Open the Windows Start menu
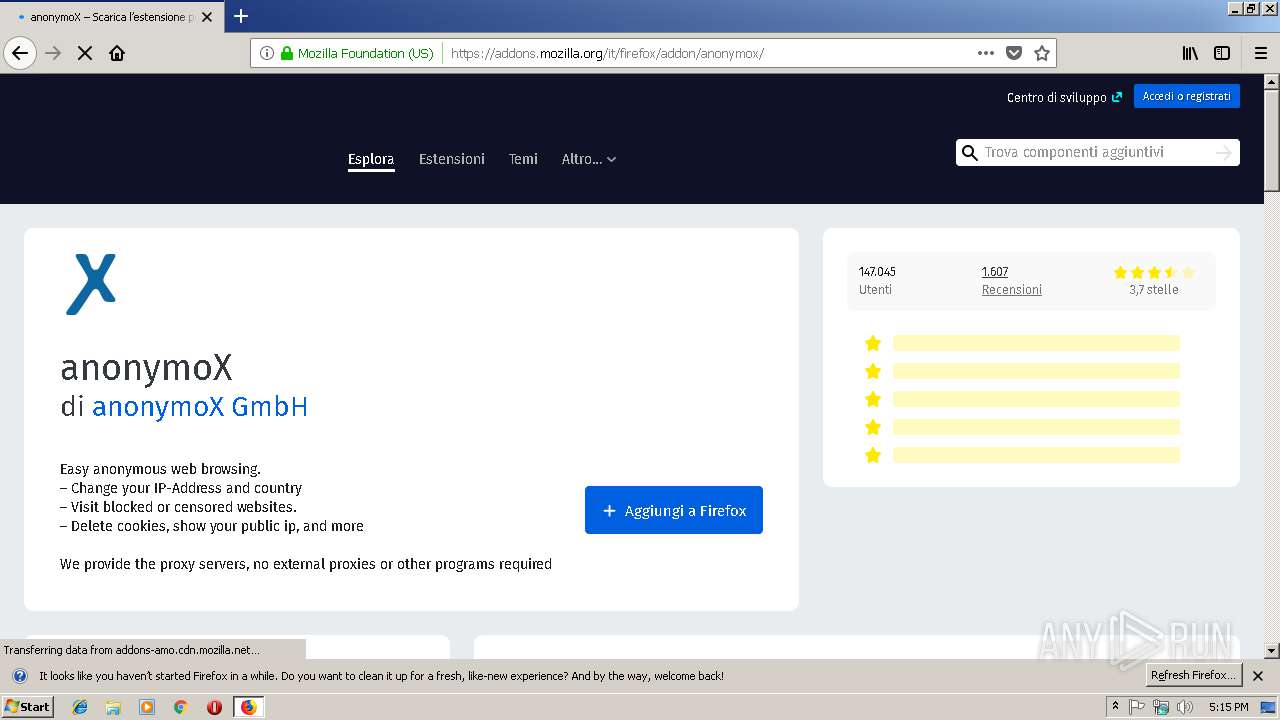 [28, 707]
